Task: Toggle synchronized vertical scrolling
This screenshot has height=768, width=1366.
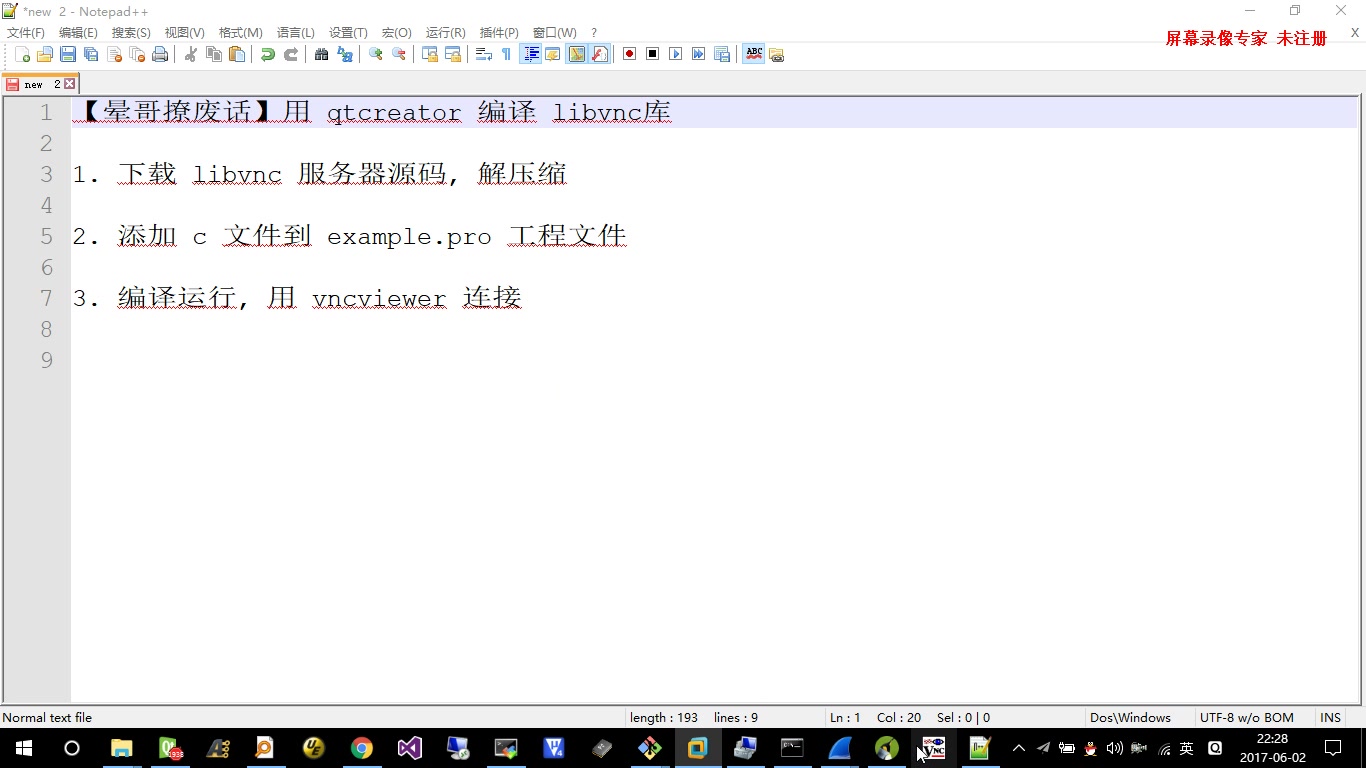Action: pyautogui.click(x=429, y=54)
